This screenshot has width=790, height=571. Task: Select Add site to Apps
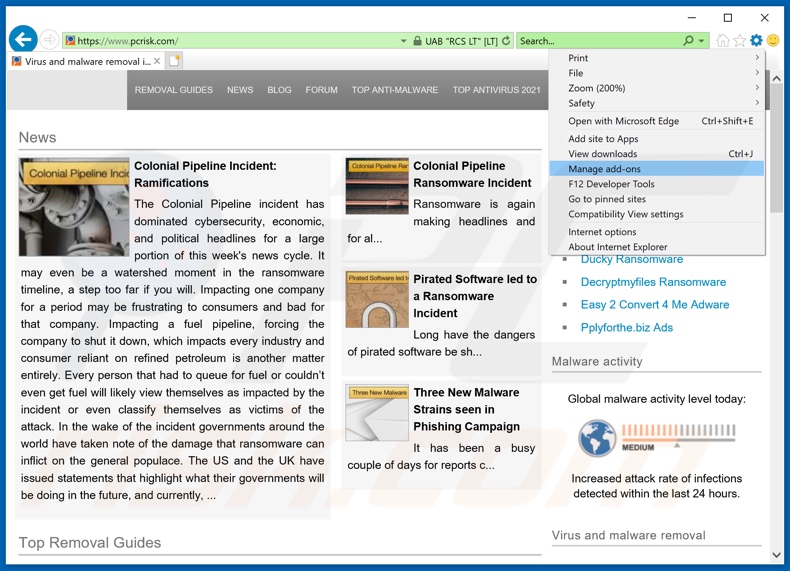(x=656, y=139)
